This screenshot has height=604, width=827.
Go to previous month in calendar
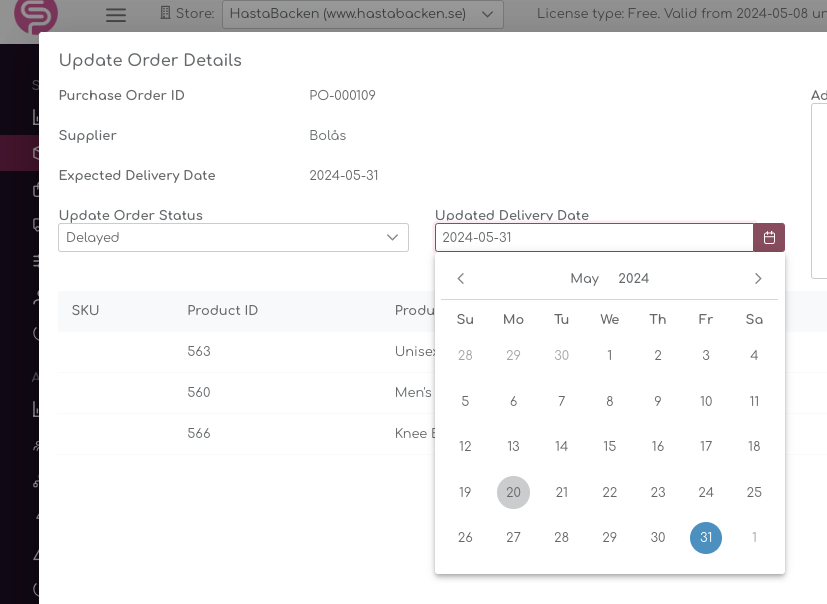click(x=461, y=279)
